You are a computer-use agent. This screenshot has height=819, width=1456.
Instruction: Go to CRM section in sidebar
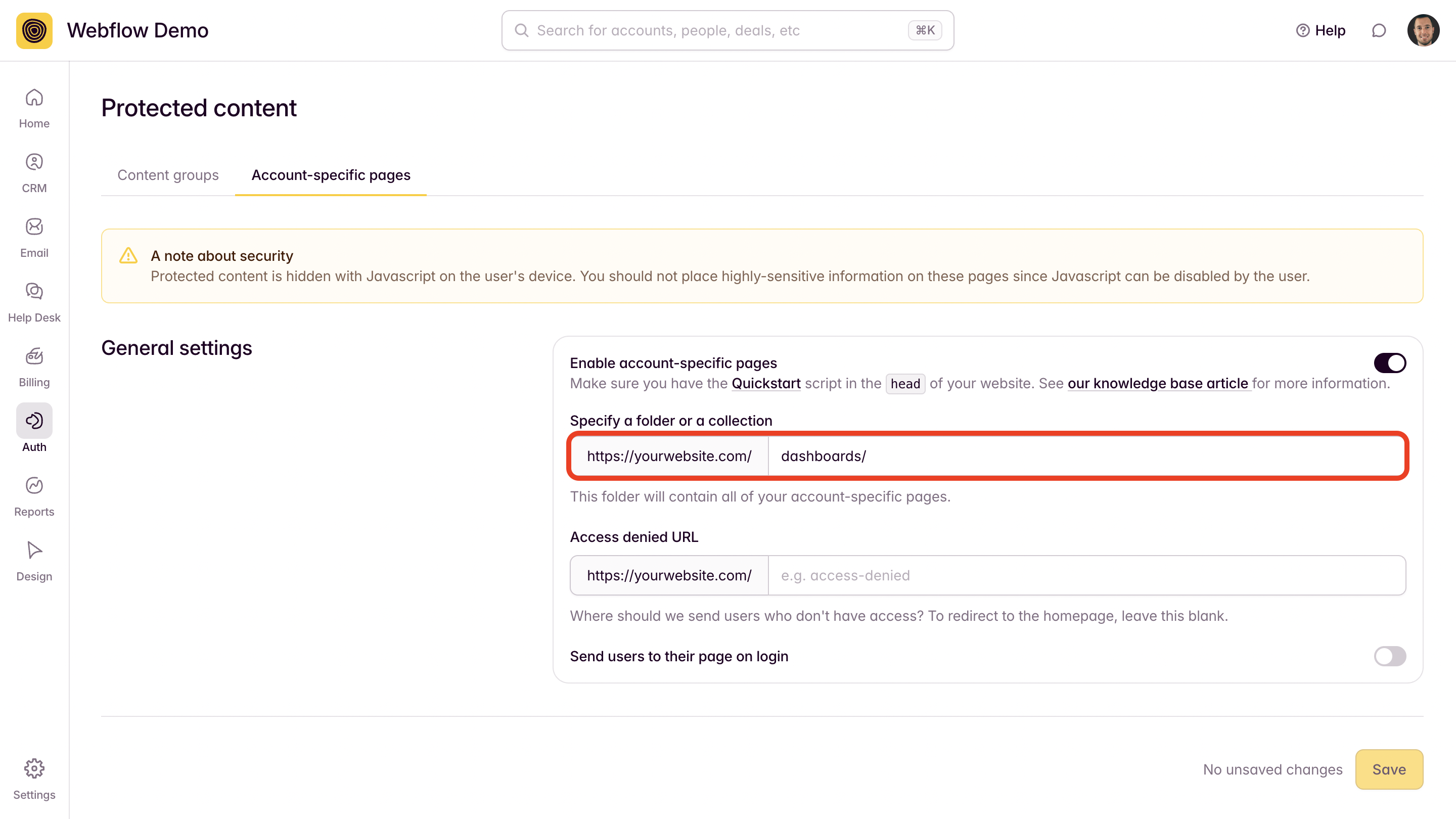[x=34, y=163]
